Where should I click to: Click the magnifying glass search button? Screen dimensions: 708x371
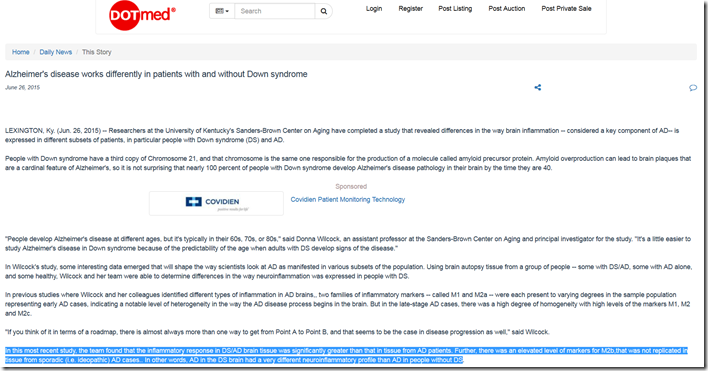pyautogui.click(x=324, y=11)
